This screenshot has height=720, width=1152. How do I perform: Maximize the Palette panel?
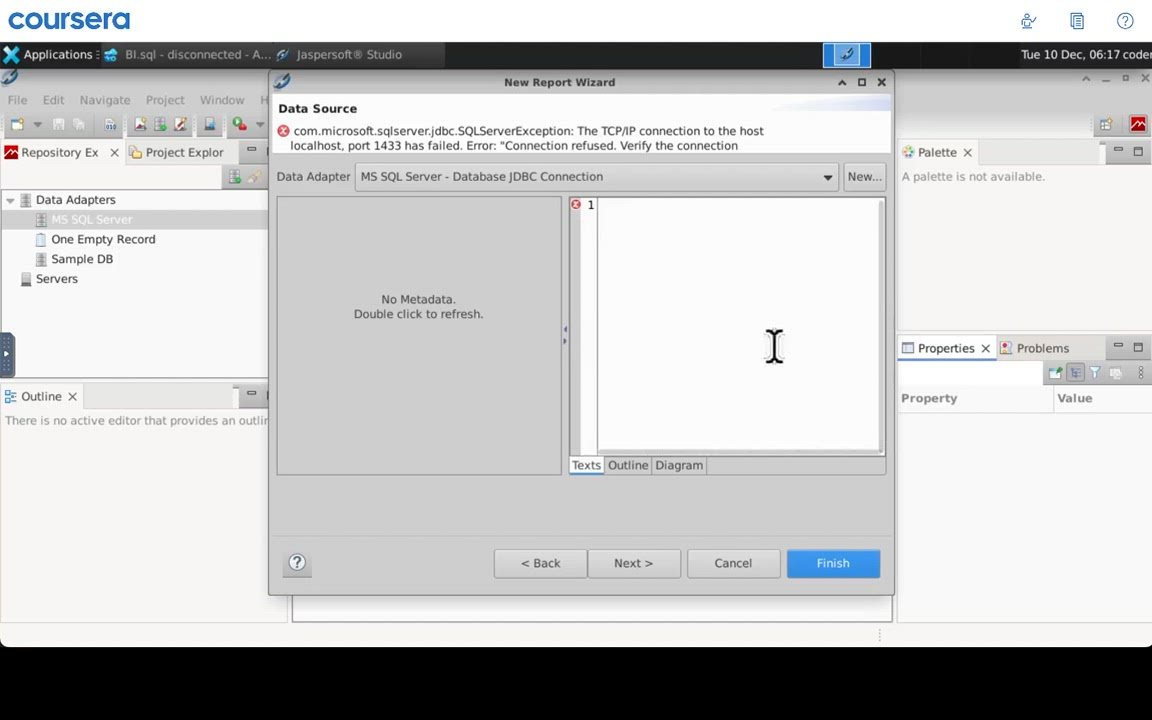1138,151
